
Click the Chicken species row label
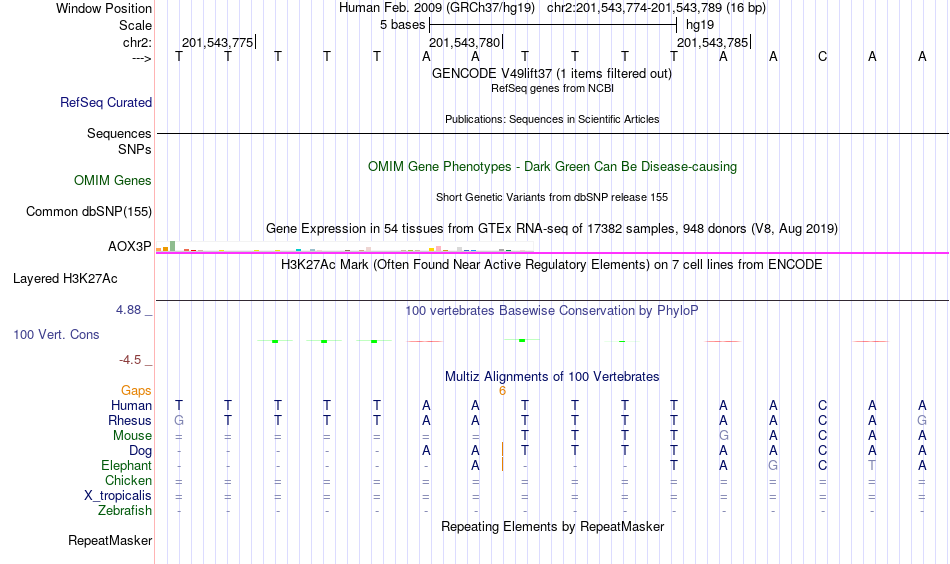(128, 480)
